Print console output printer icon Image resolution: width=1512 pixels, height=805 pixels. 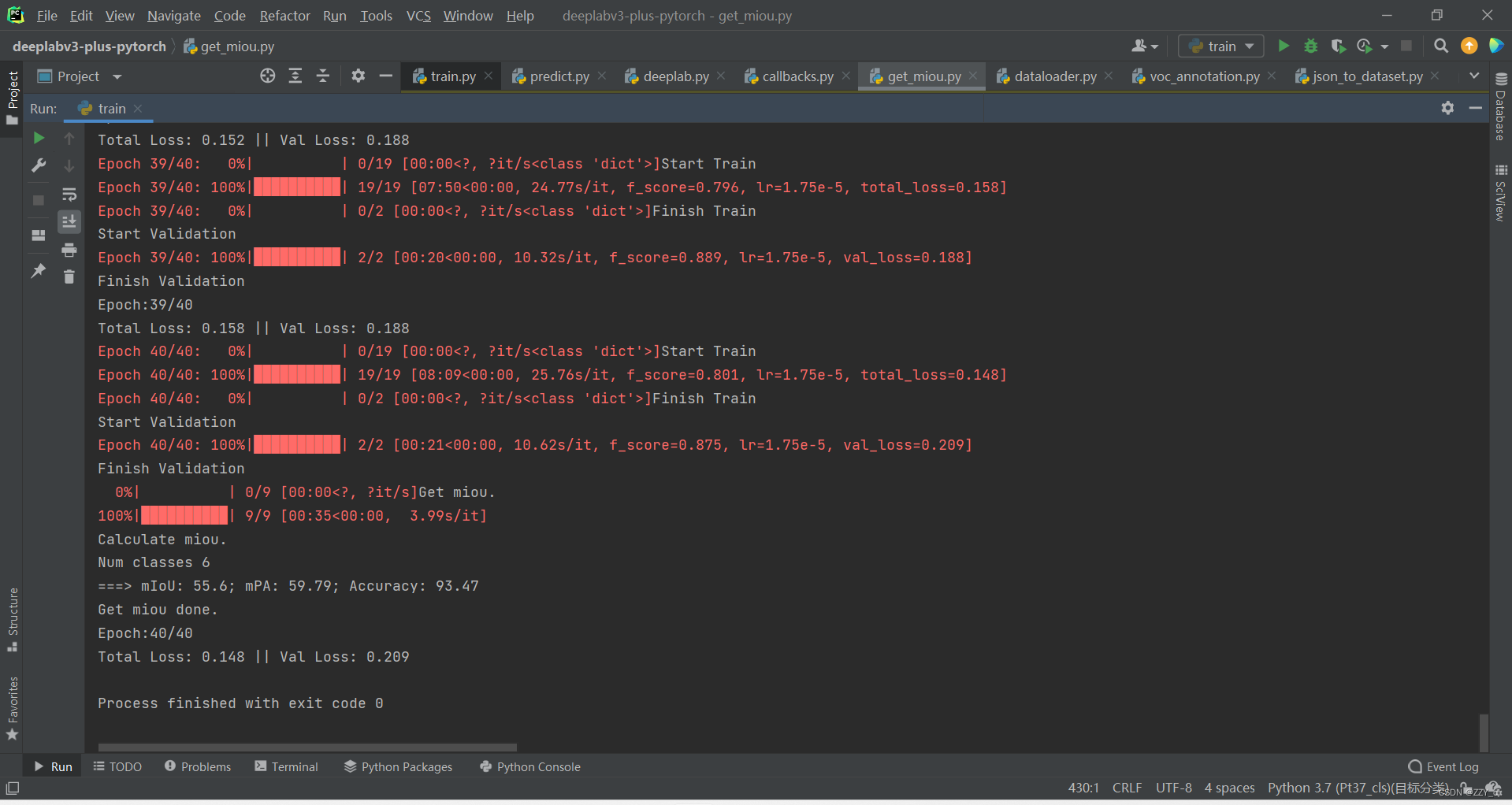pos(69,250)
